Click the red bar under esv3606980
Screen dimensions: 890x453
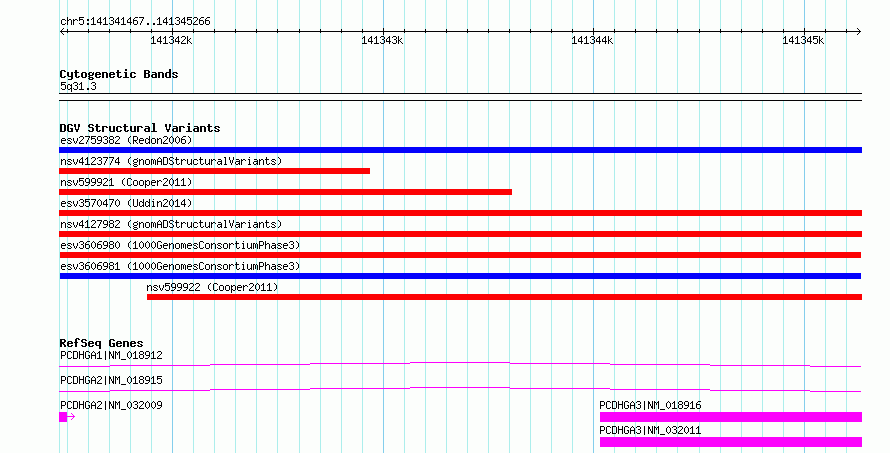pyautogui.click(x=460, y=255)
